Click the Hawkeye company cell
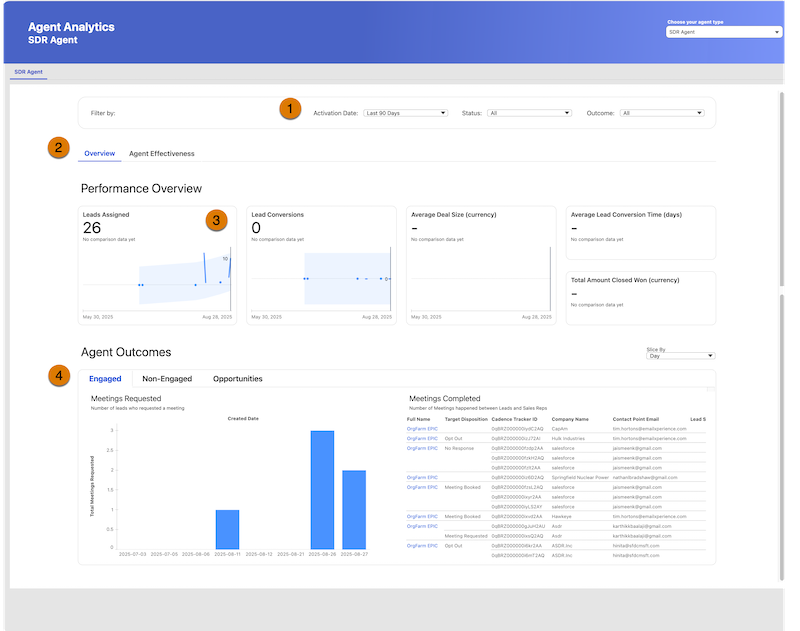 [561, 516]
